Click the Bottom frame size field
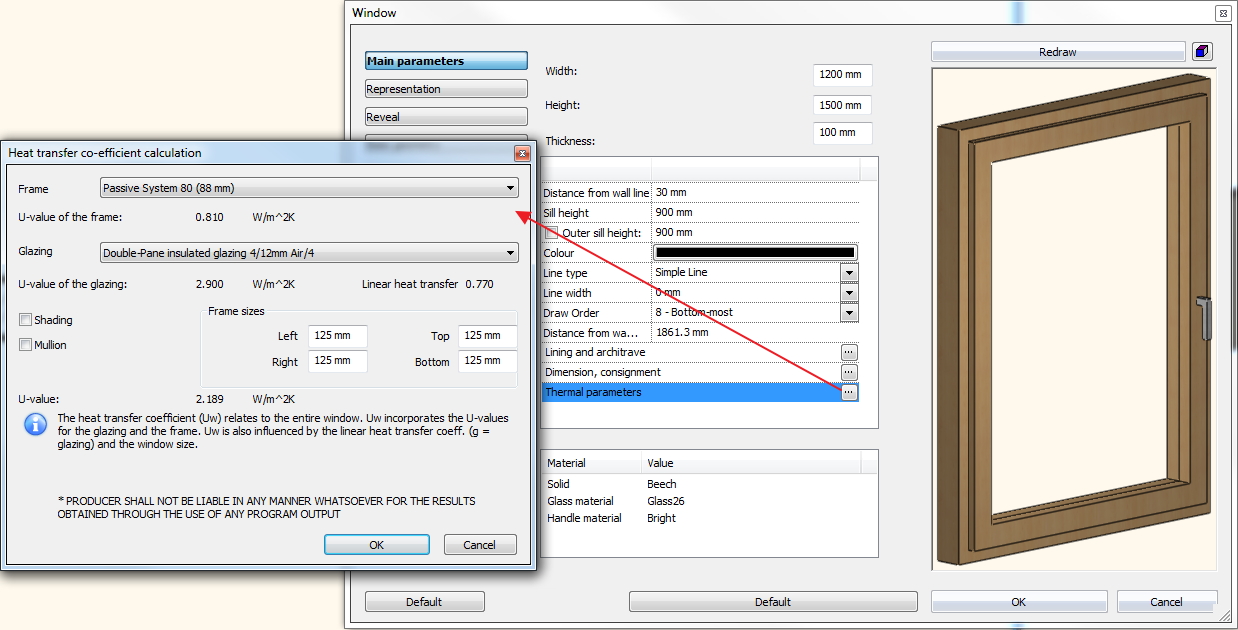Viewport: 1238px width, 630px height. click(487, 361)
